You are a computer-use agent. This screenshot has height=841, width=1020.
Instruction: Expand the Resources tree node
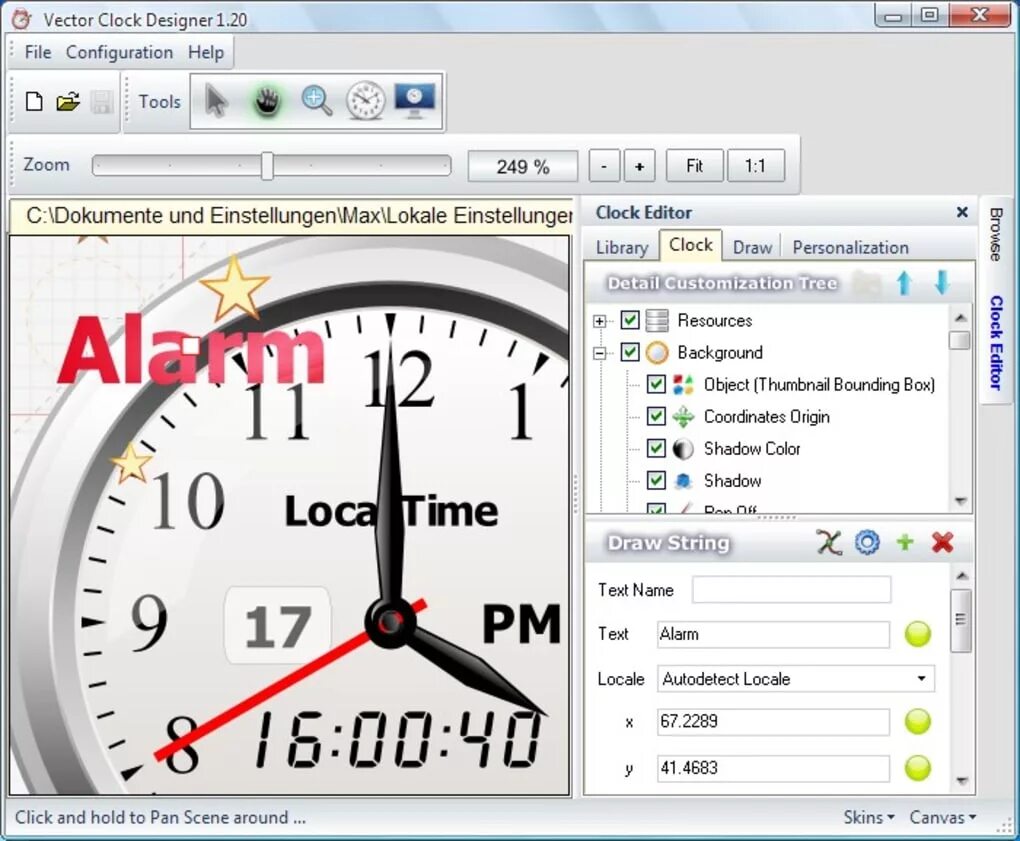(600, 321)
